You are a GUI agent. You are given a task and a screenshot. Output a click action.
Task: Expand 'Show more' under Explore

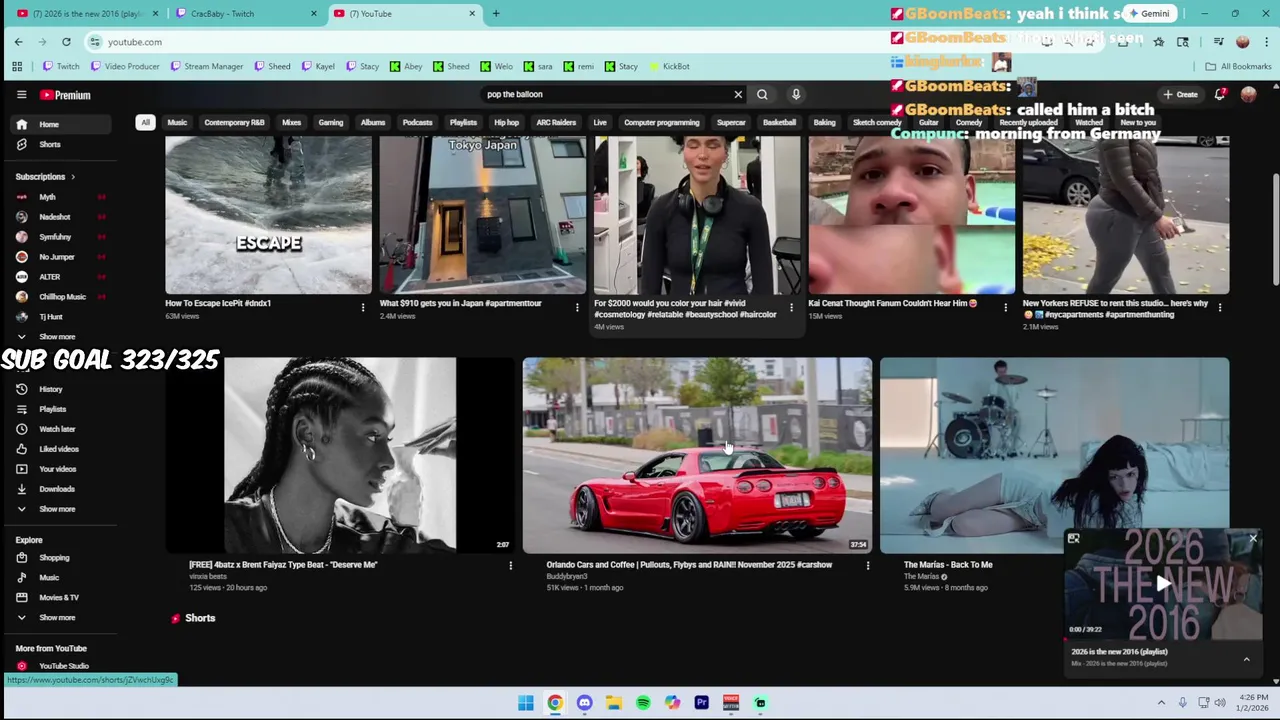tap(60, 618)
